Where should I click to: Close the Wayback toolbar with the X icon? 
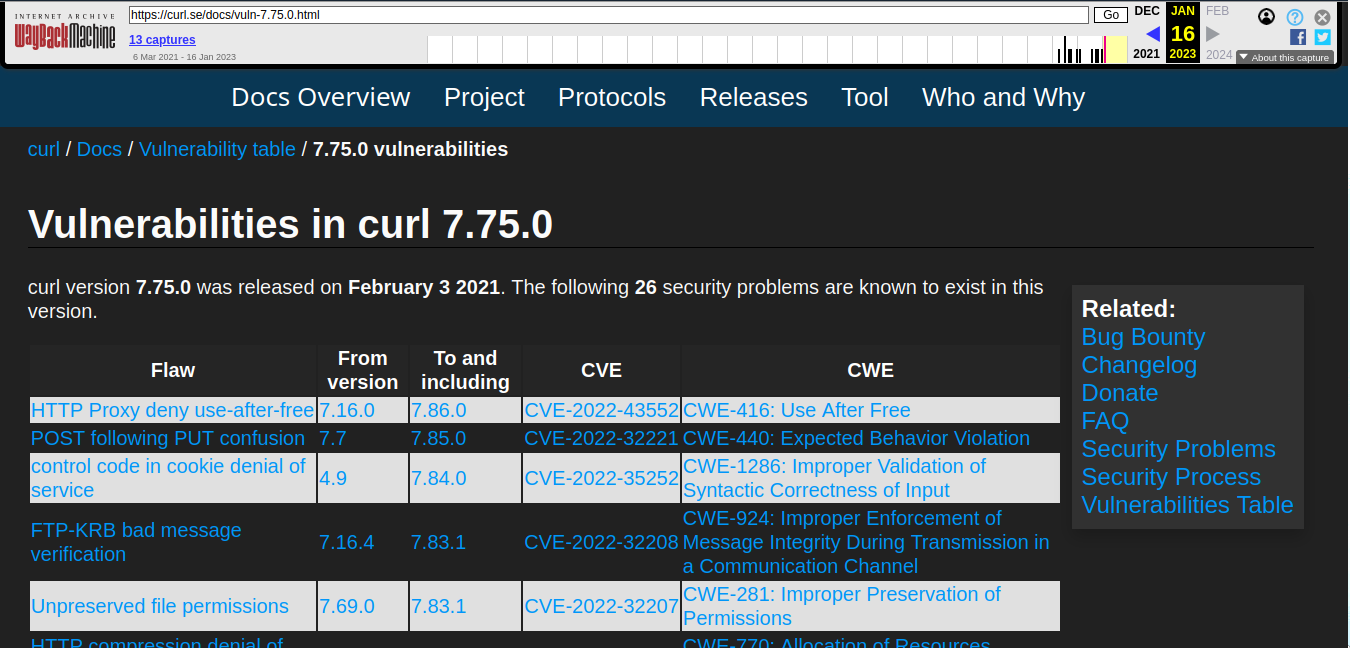(1323, 17)
